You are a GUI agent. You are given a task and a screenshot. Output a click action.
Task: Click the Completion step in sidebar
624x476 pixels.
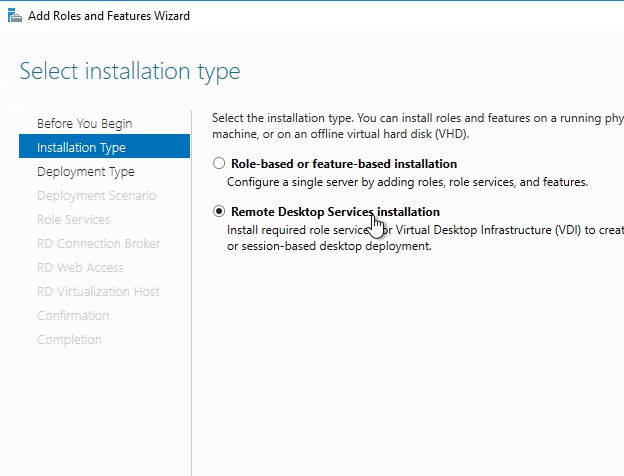coord(69,339)
